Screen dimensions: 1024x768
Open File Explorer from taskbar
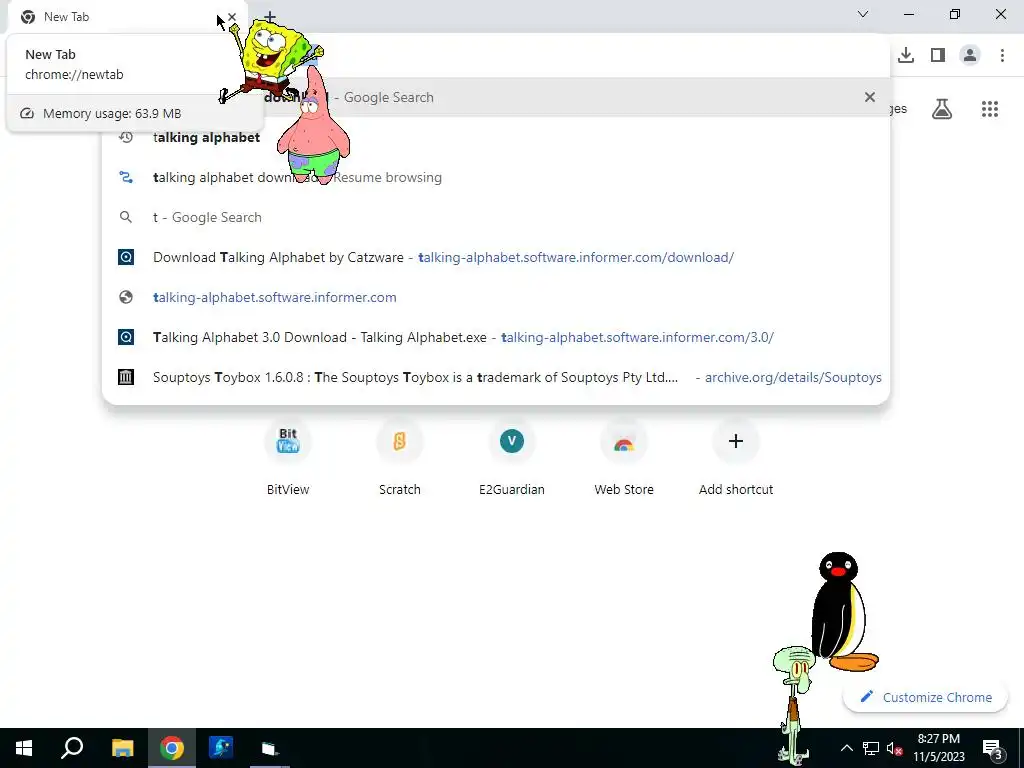click(x=122, y=748)
